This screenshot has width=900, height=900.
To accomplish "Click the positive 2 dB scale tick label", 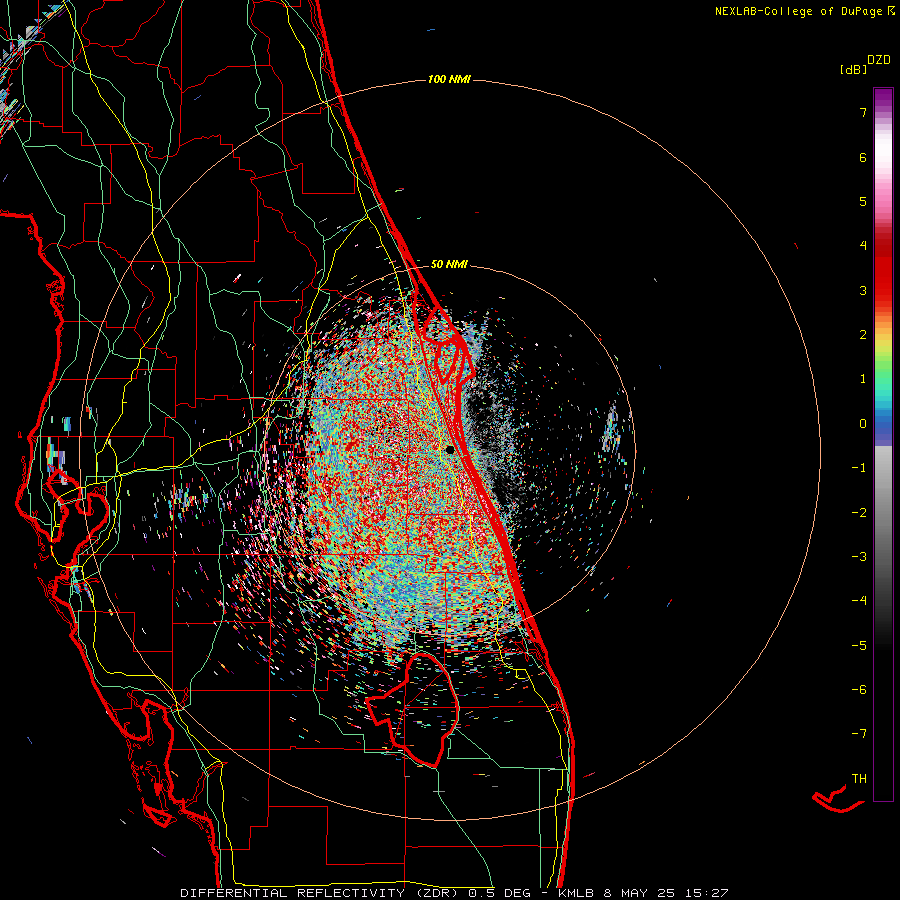I will pos(863,335).
